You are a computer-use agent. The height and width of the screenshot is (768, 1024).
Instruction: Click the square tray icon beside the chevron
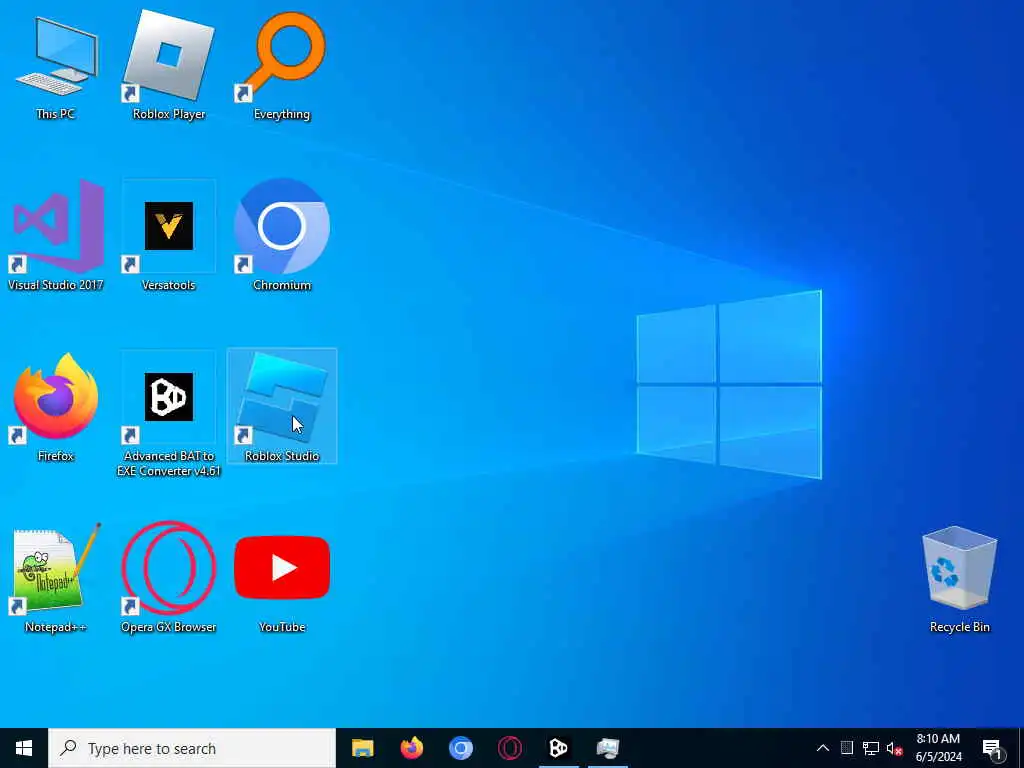847,748
